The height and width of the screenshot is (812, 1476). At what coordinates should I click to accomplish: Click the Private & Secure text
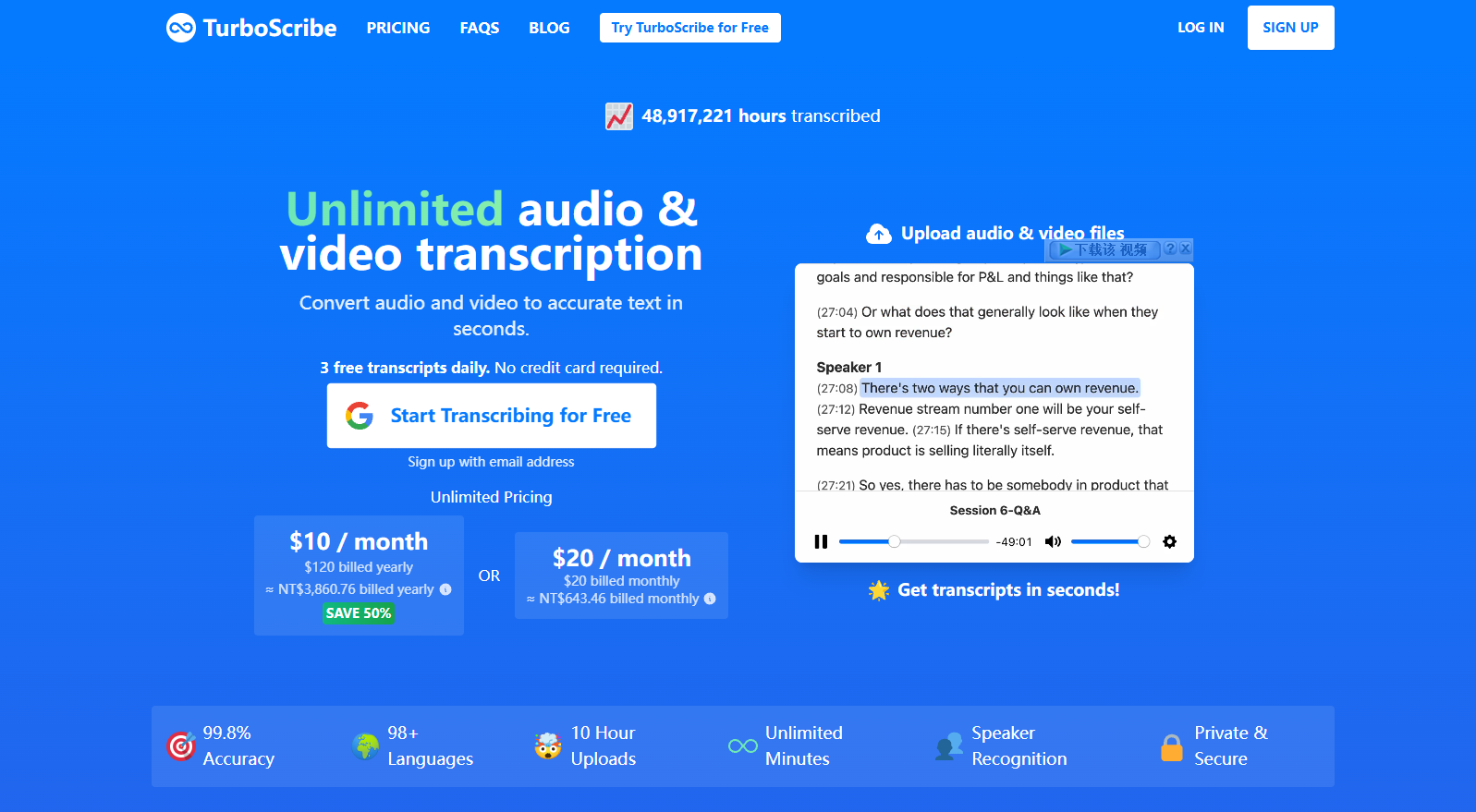[1231, 746]
